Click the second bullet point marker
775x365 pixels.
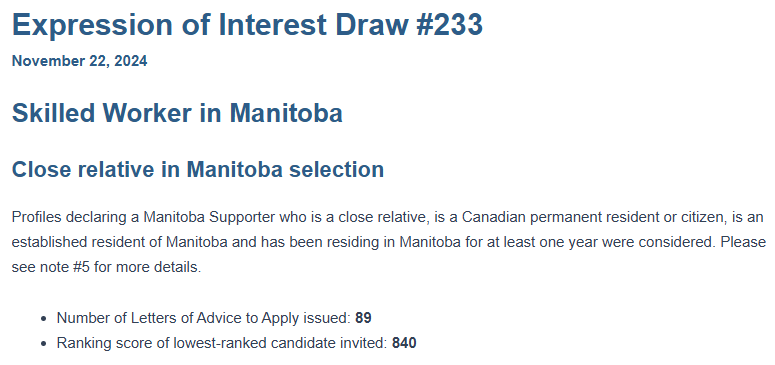[44, 344]
